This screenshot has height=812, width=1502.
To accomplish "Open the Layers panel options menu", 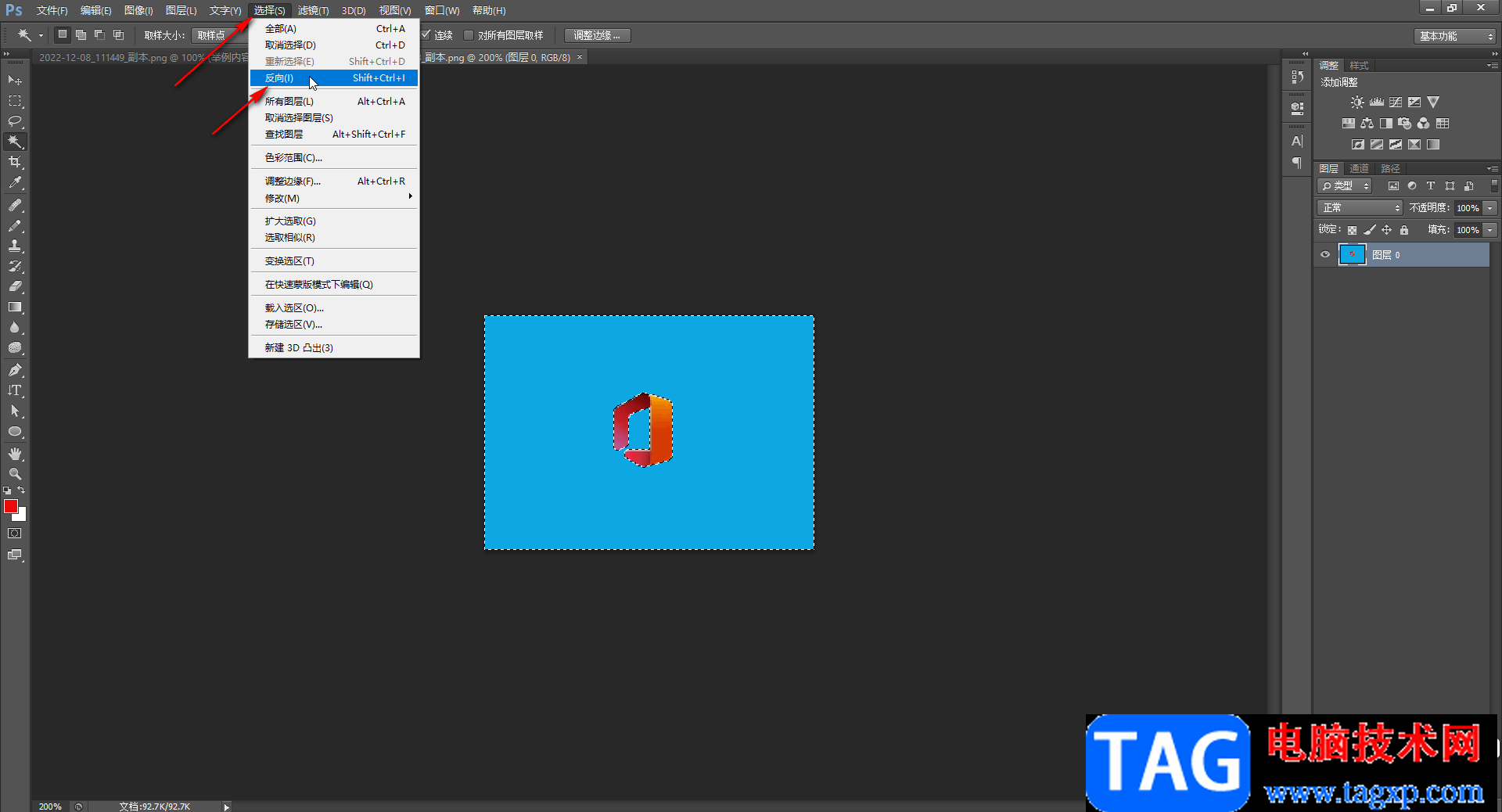I will [1493, 169].
